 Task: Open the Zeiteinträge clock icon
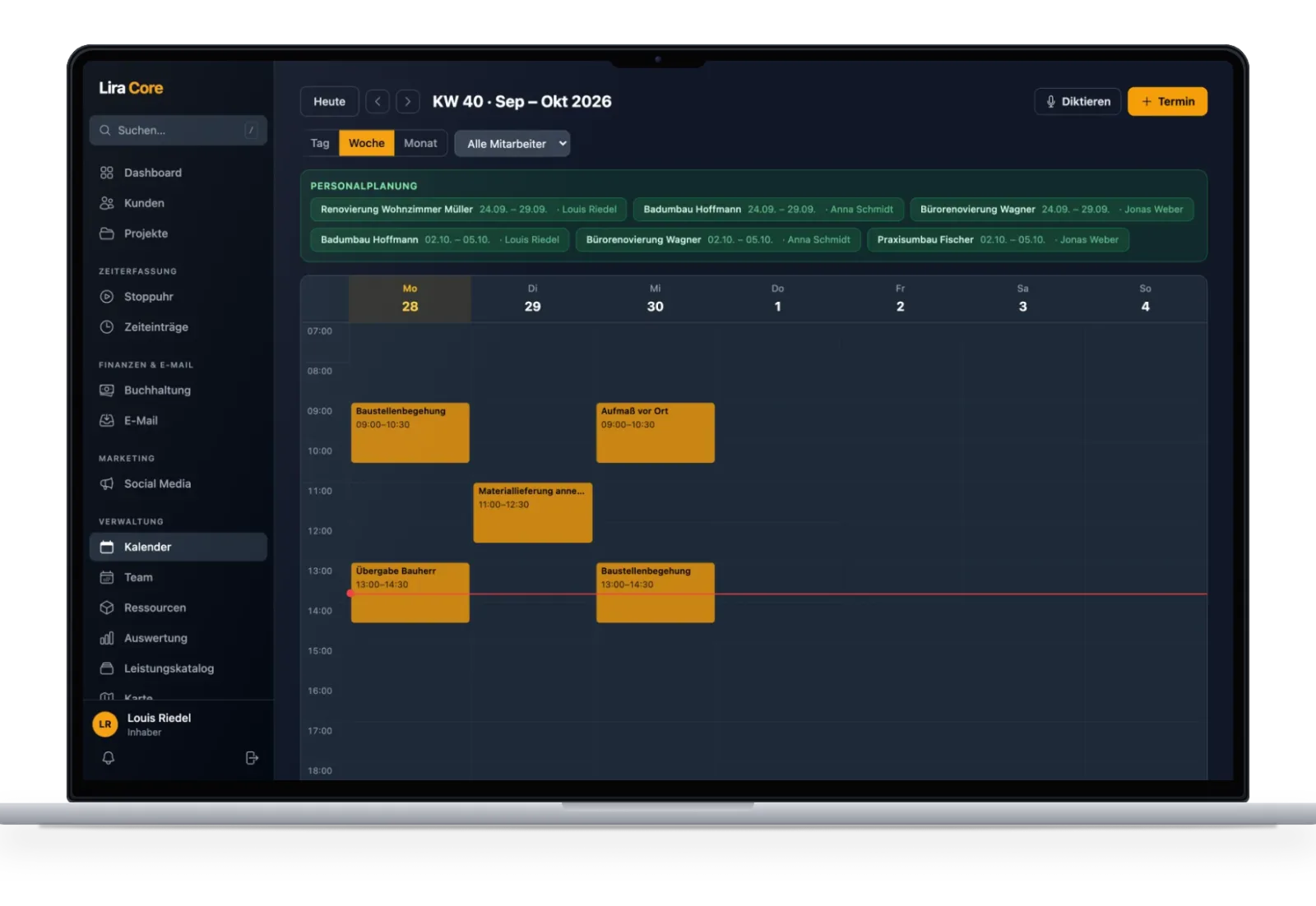(x=107, y=327)
